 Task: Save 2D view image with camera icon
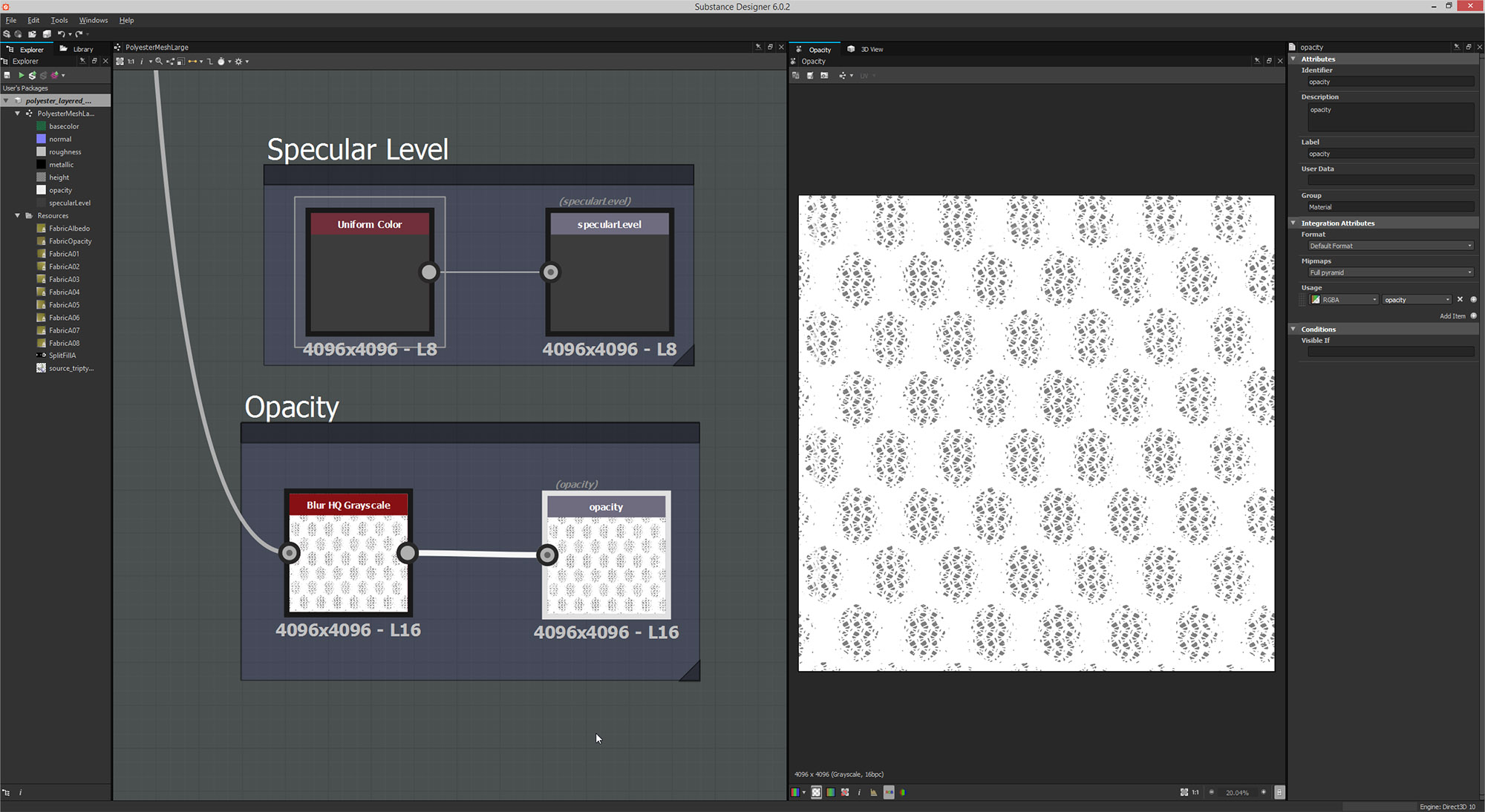click(824, 76)
